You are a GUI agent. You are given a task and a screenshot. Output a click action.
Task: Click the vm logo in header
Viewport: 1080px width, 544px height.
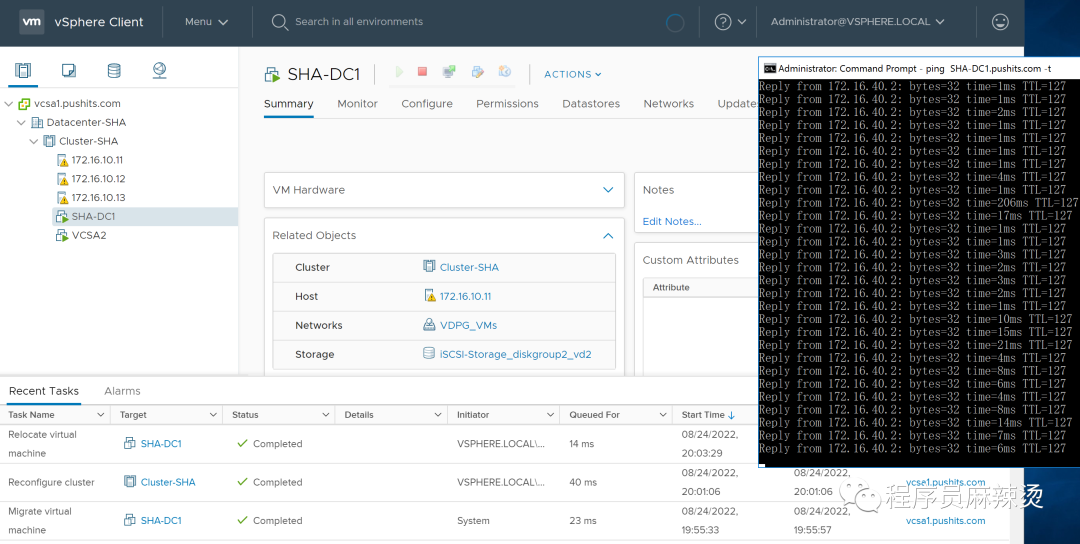point(32,21)
